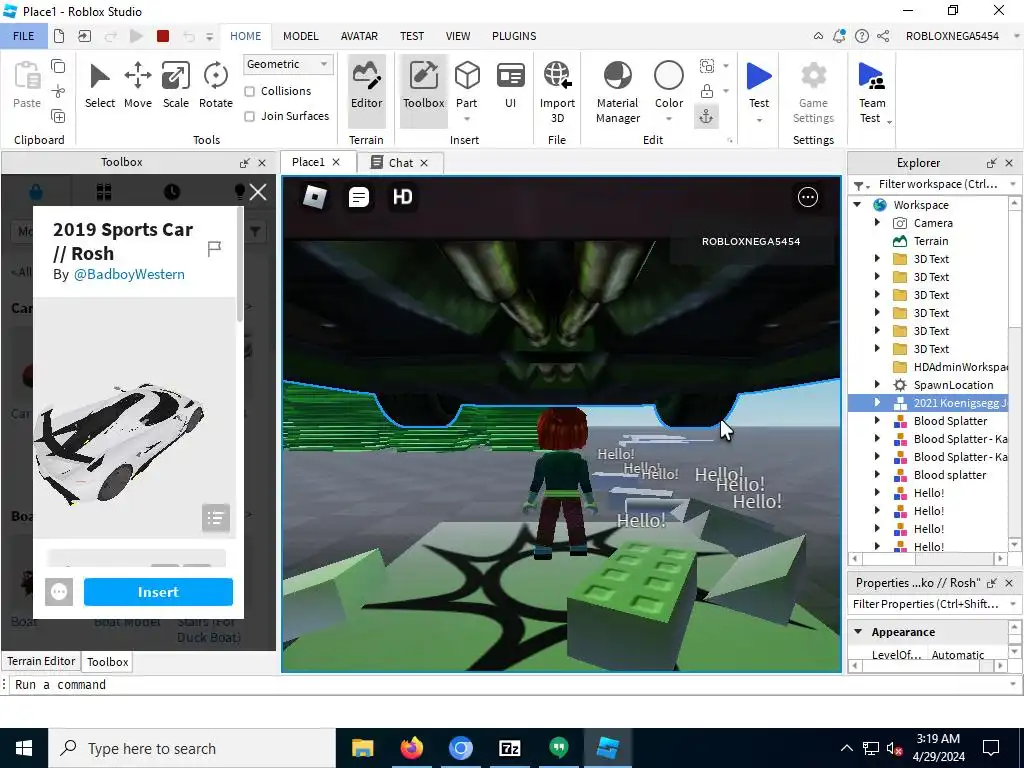Screen dimensions: 1024x768
Task: Click the Color tool
Action: (669, 84)
